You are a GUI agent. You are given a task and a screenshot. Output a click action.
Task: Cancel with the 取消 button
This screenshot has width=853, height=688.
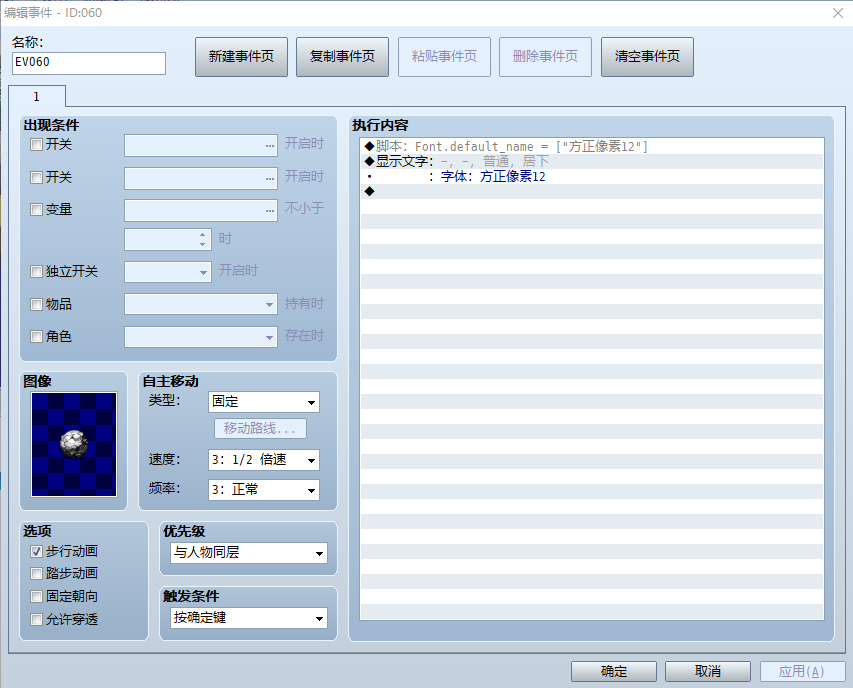click(x=708, y=671)
